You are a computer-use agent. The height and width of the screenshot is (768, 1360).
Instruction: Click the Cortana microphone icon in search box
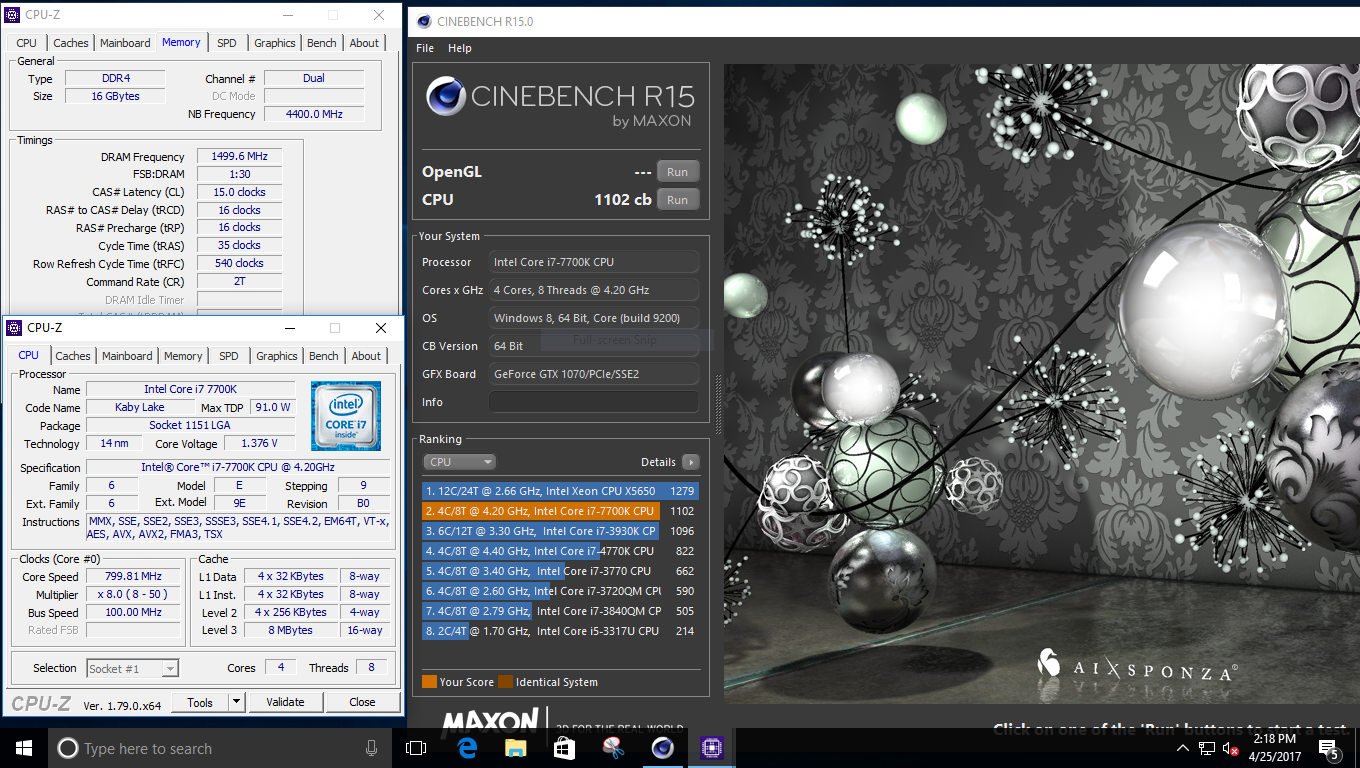tap(372, 748)
